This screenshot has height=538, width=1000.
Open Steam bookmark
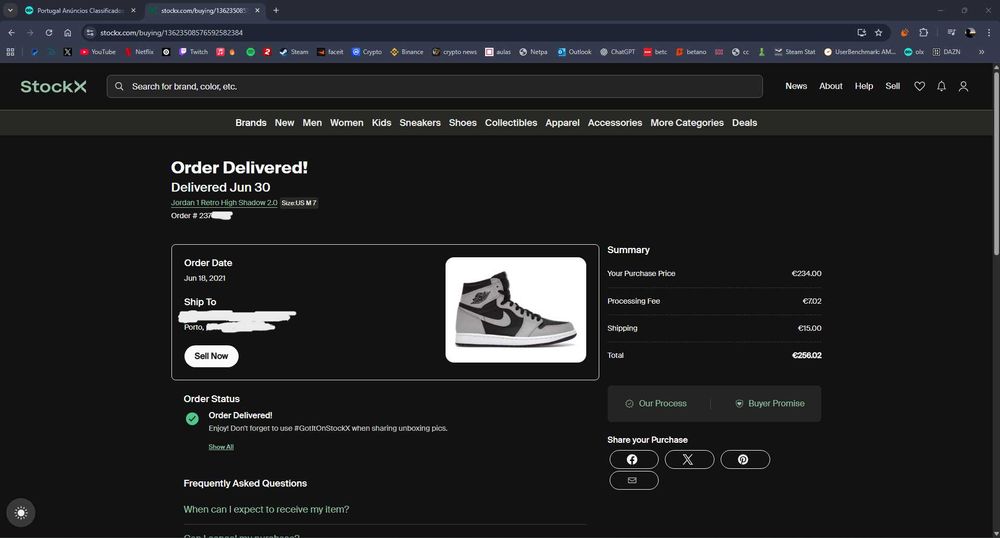(x=293, y=52)
